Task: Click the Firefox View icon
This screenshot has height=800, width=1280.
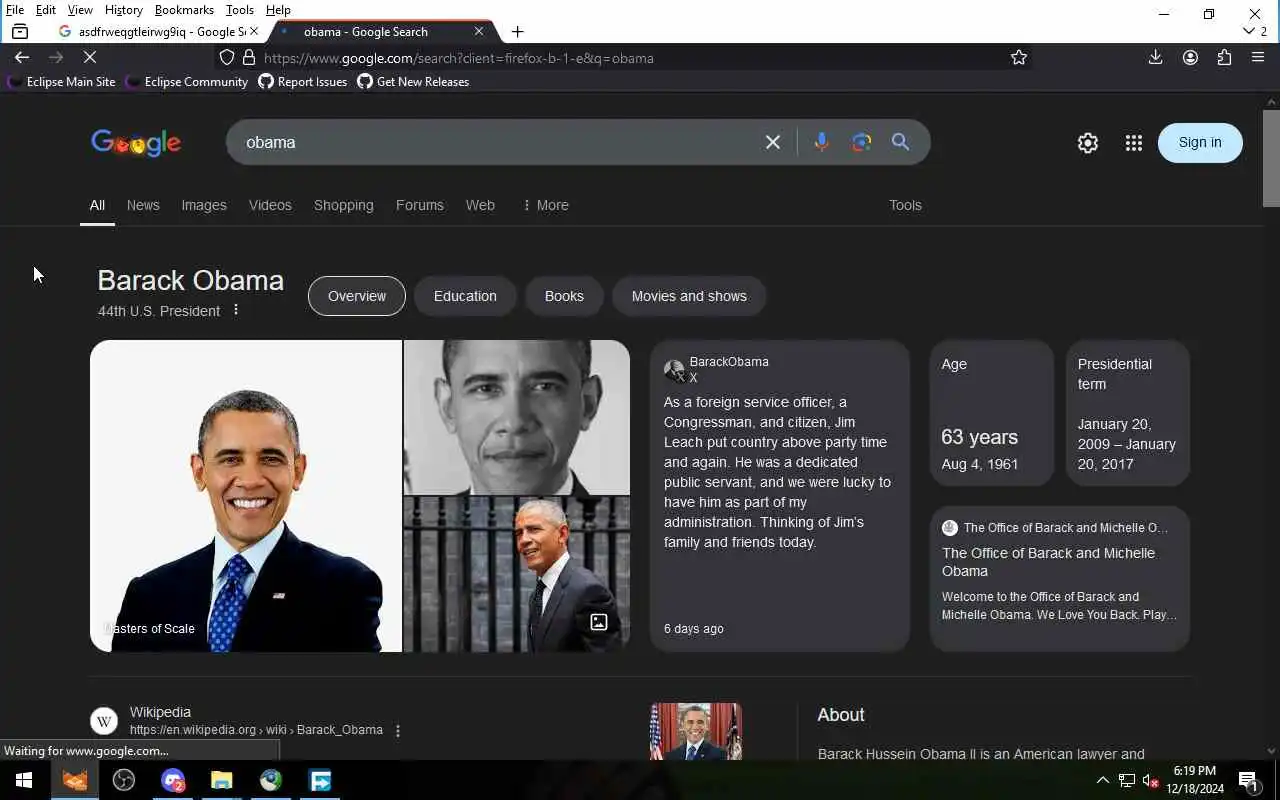Action: [x=19, y=32]
